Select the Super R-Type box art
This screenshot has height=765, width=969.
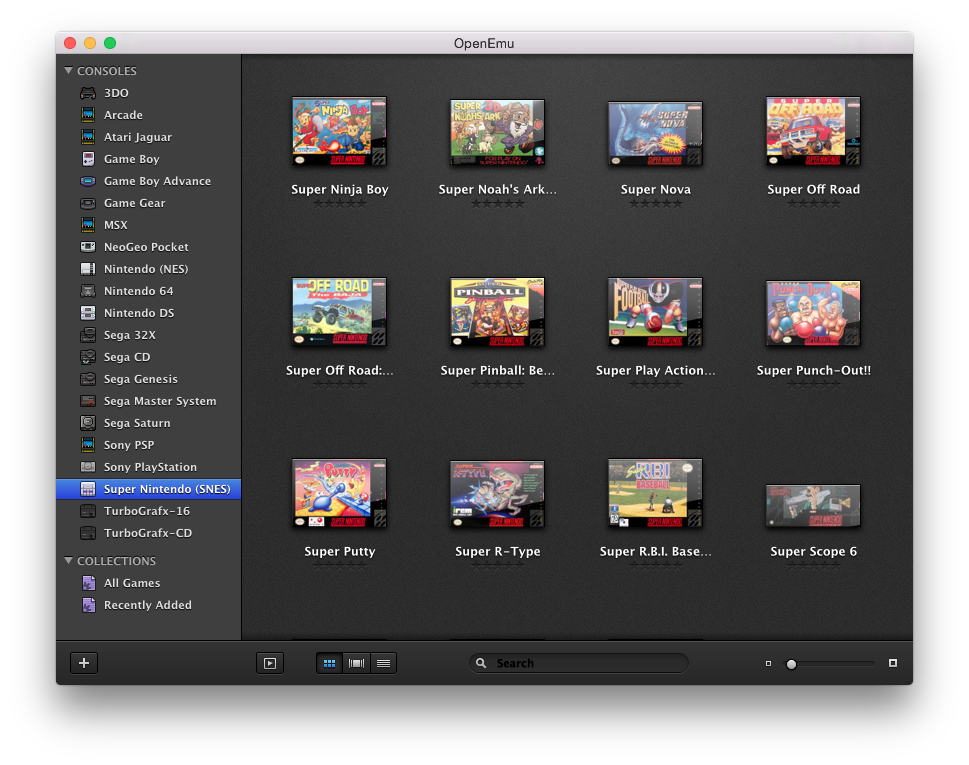(x=497, y=494)
